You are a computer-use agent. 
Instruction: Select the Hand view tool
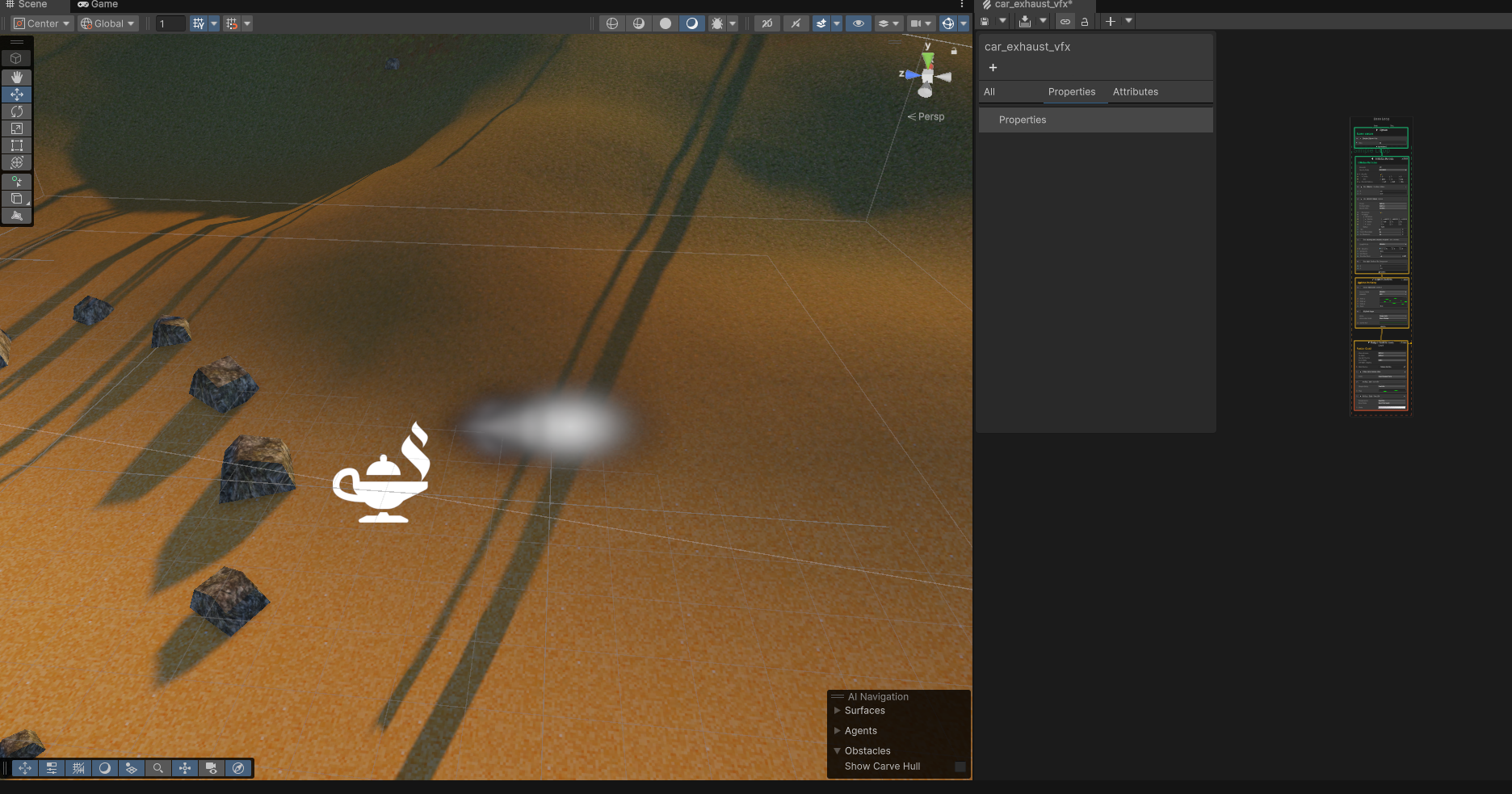[x=16, y=77]
